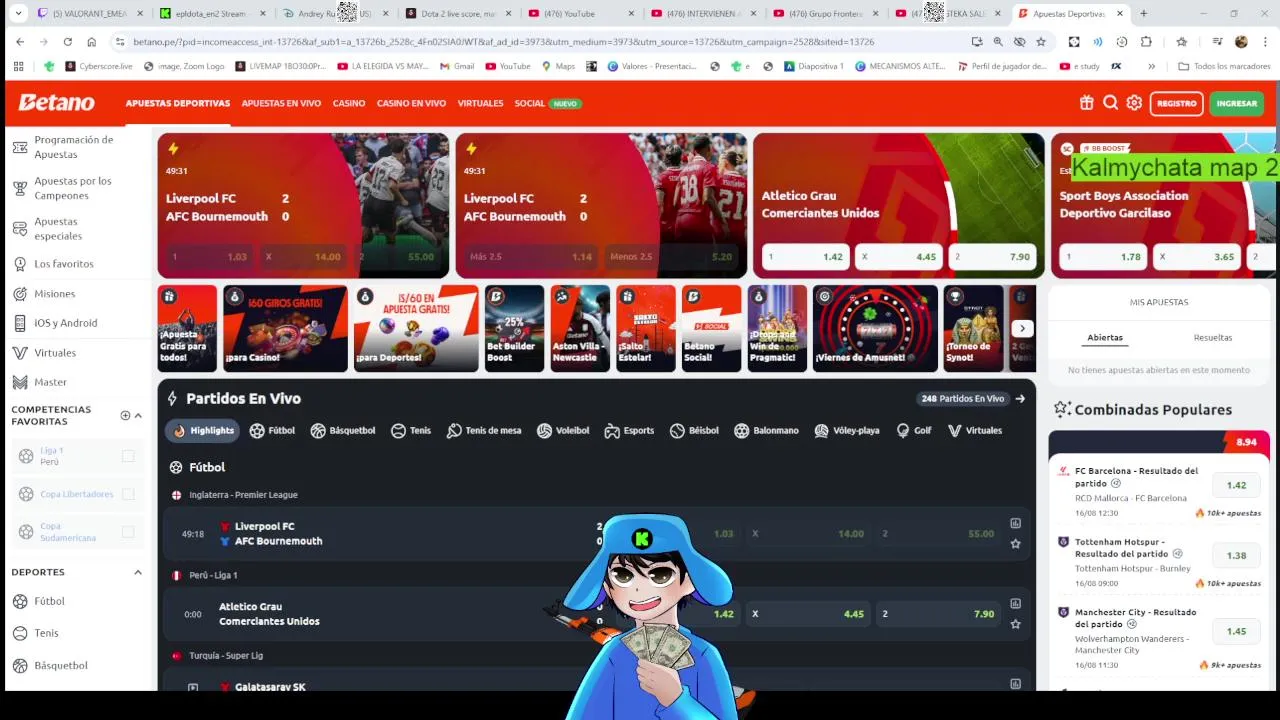Select Básquetbol in Deportes list
Image resolution: width=1280 pixels, height=720 pixels.
(x=60, y=665)
